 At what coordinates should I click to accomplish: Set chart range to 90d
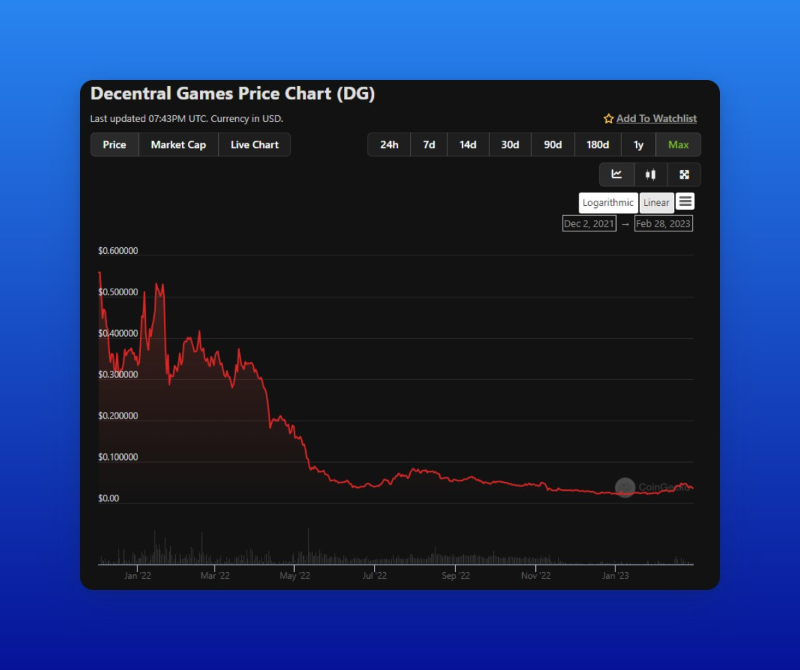point(552,145)
